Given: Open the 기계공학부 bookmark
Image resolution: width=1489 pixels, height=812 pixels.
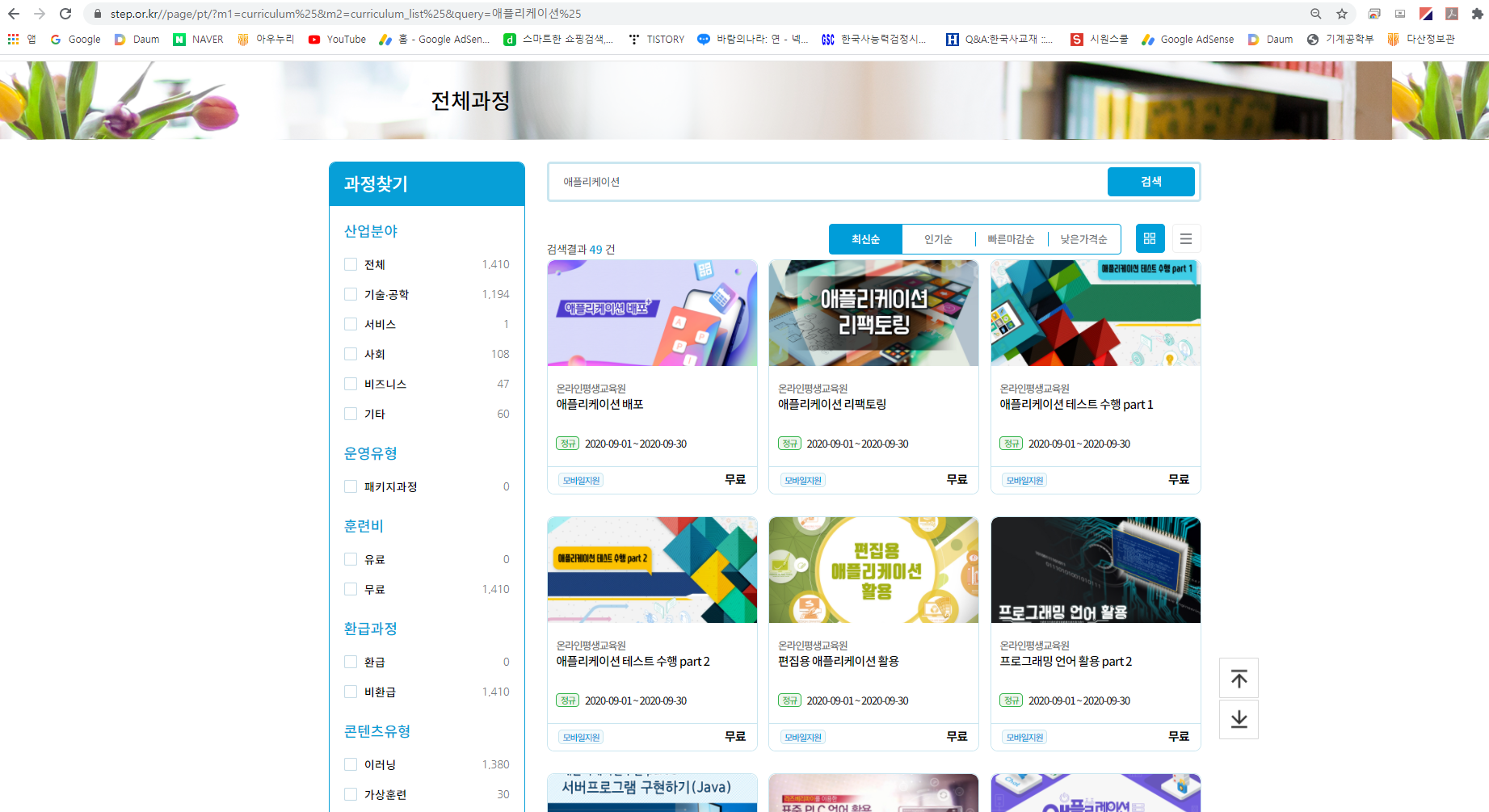Looking at the screenshot, I should tap(1340, 39).
